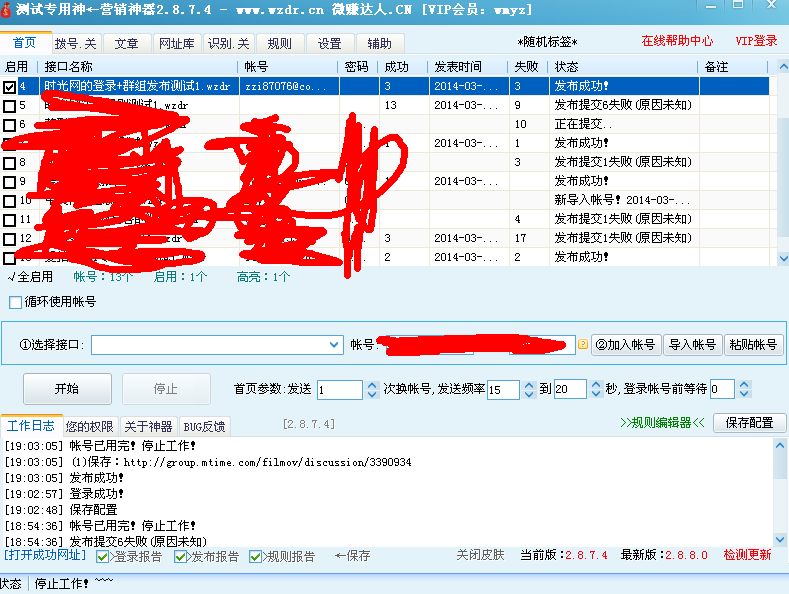The width and height of the screenshot is (789, 594).
Task: Toggle 循环使用帐号 checkbox
Action: point(16,303)
